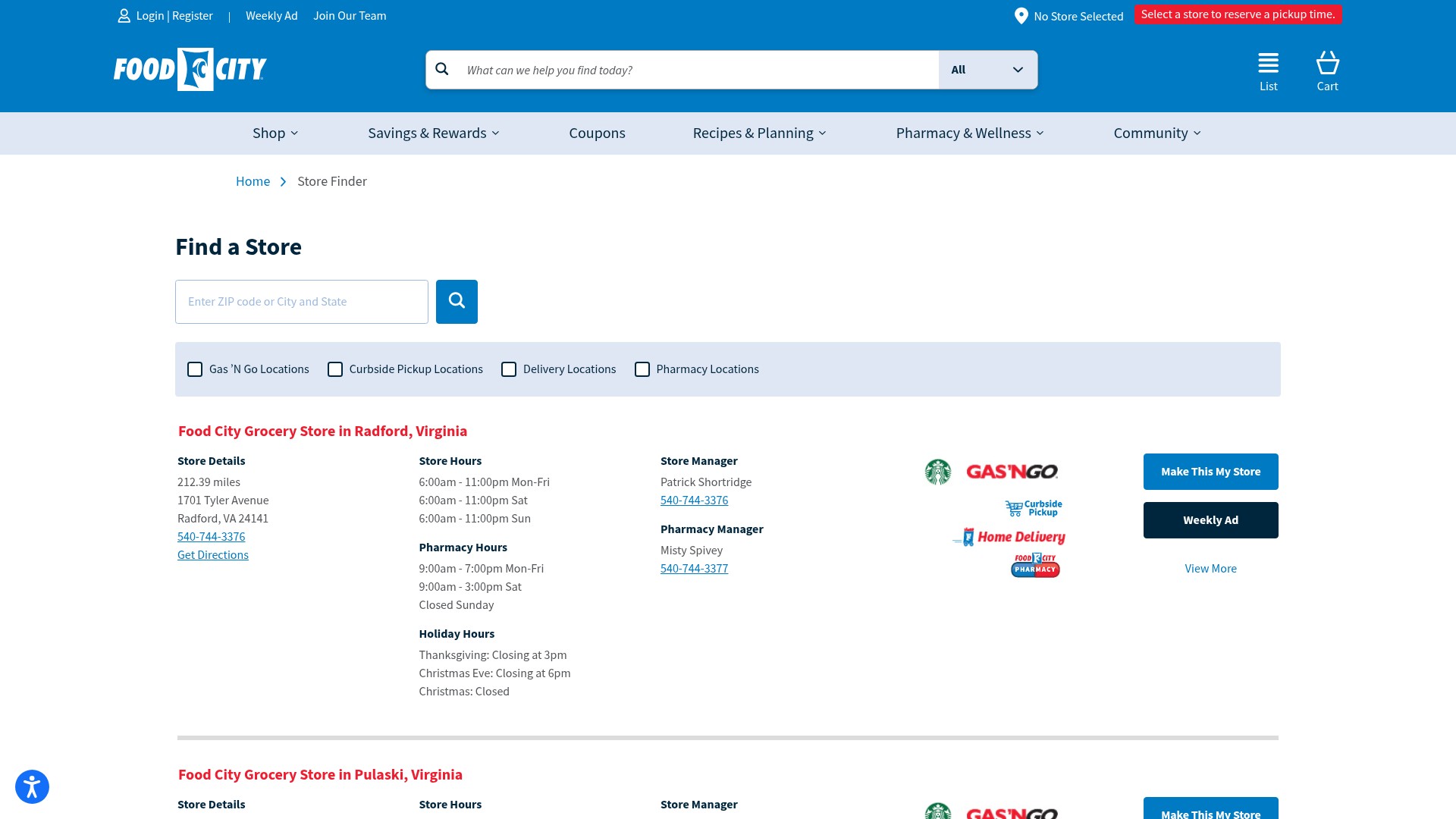Call store phone 540-744-3376 under Store Details
Screen dimensions: 1456x819
pos(211,537)
